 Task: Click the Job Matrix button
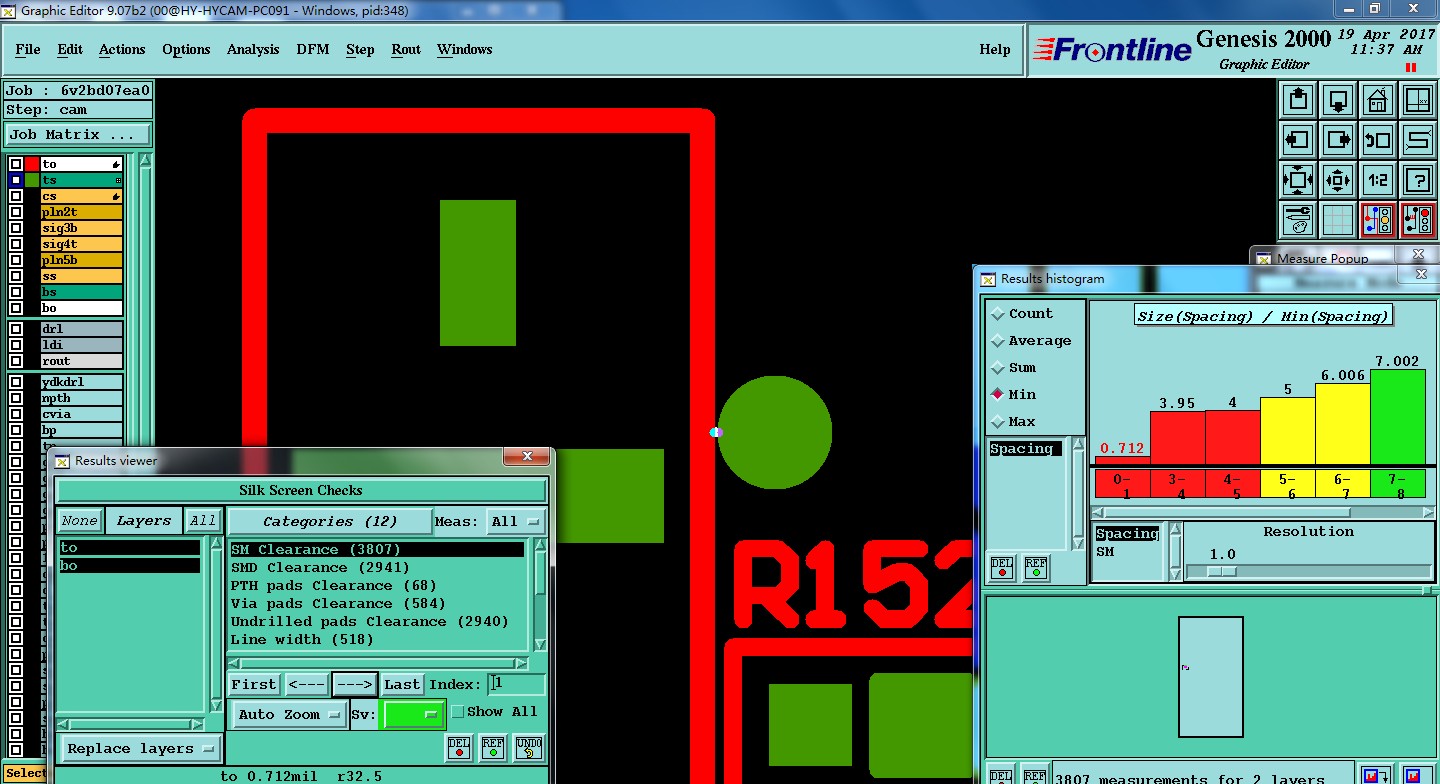click(x=78, y=135)
